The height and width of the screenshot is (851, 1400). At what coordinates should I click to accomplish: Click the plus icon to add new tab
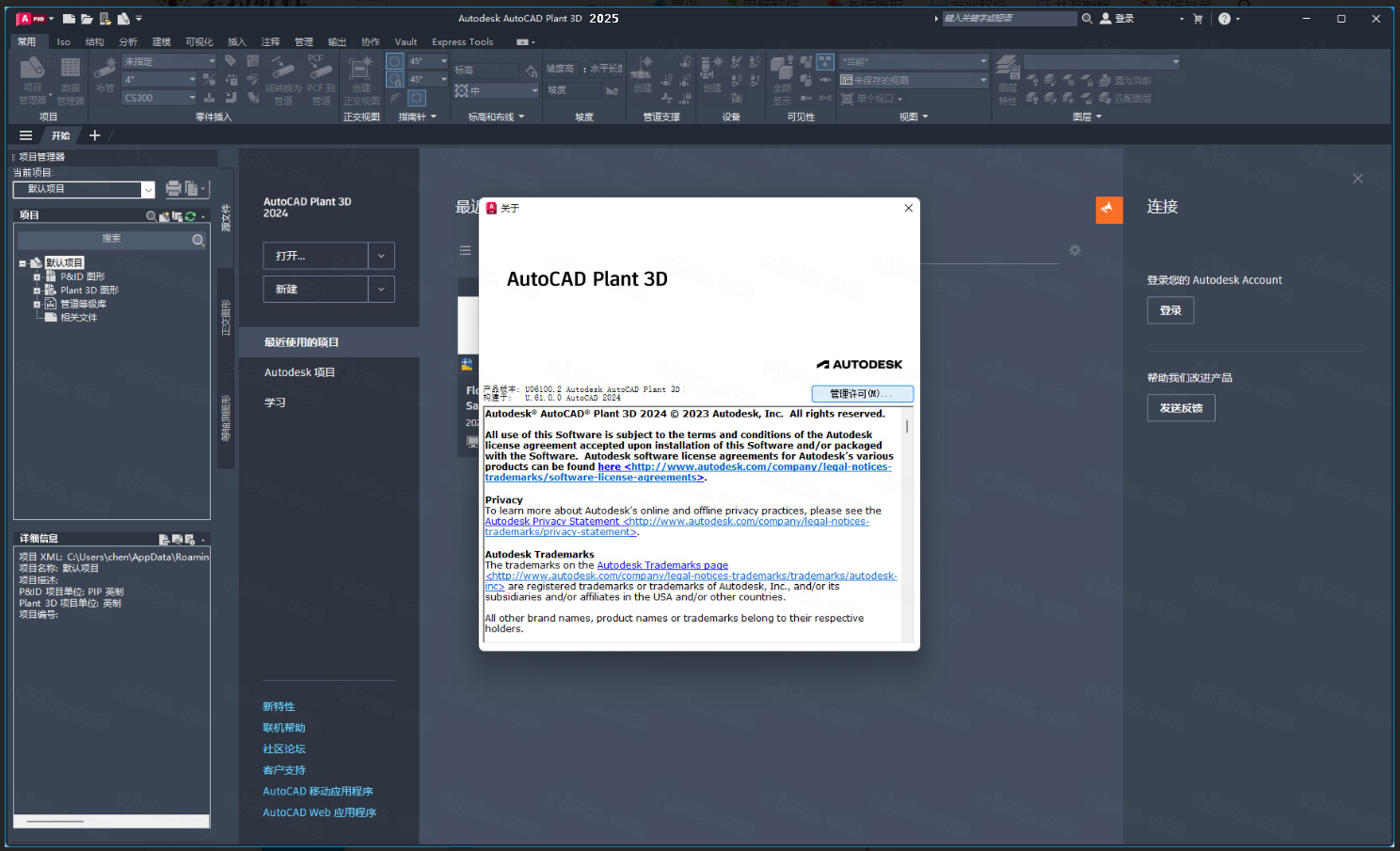[x=94, y=135]
